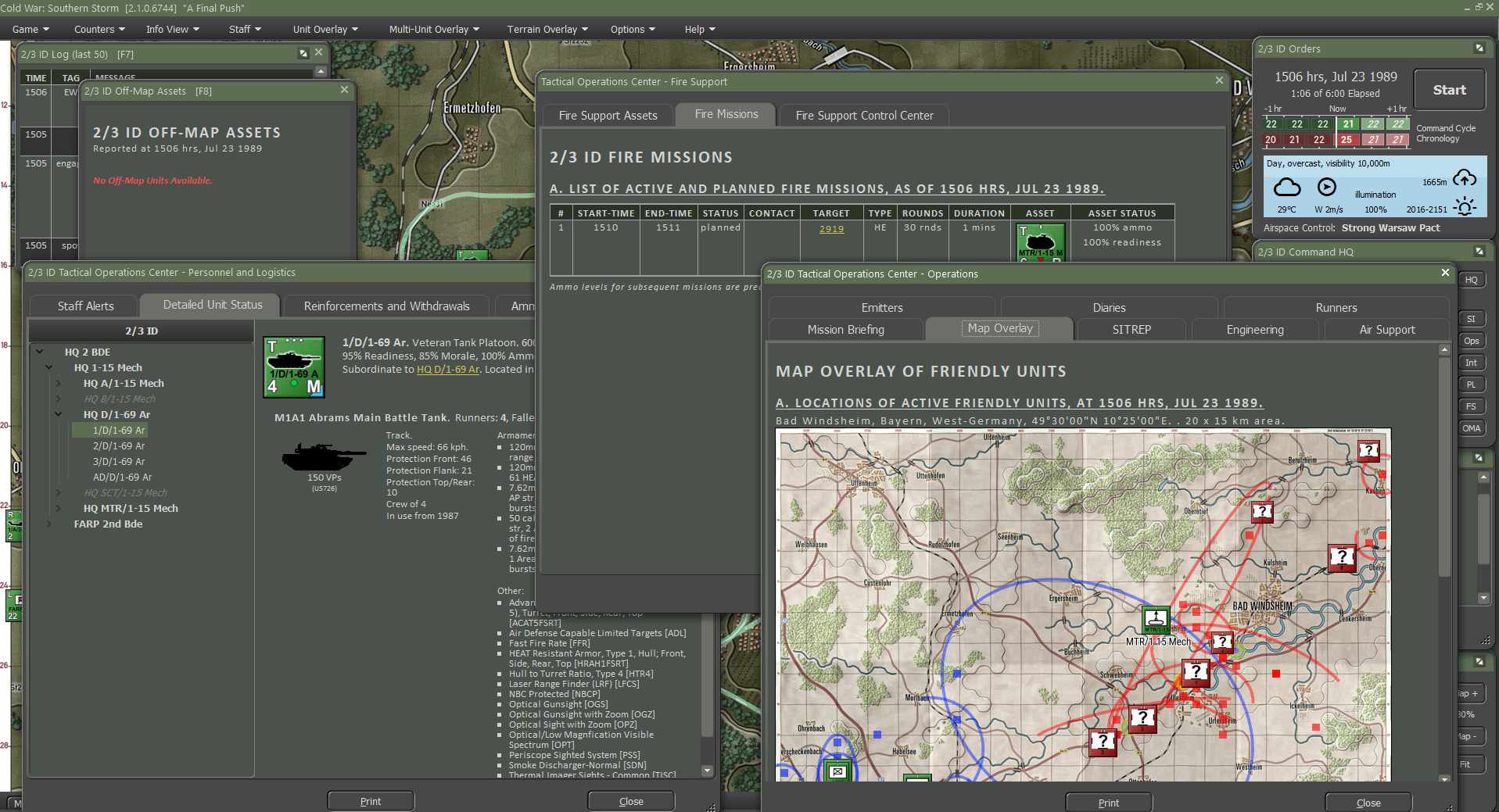Open the Ops staff button in Command HQ
Screen dimensions: 1499x812
click(x=1472, y=341)
